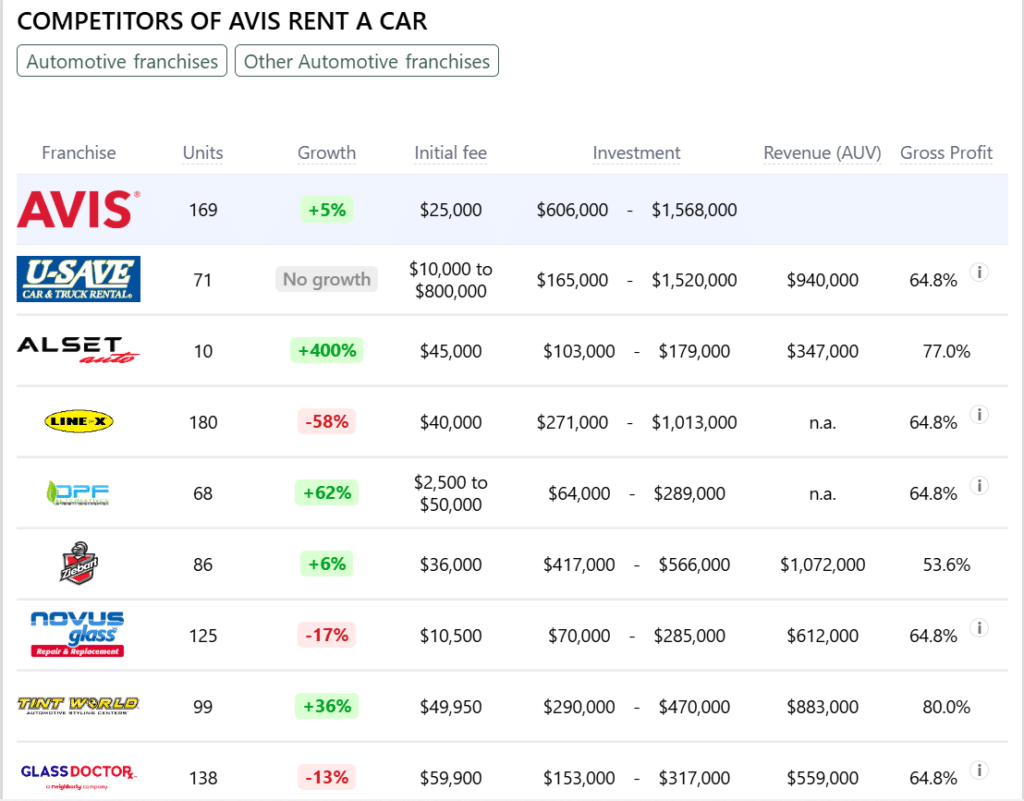Click the Units column header
This screenshot has height=801, width=1024.
pos(203,153)
